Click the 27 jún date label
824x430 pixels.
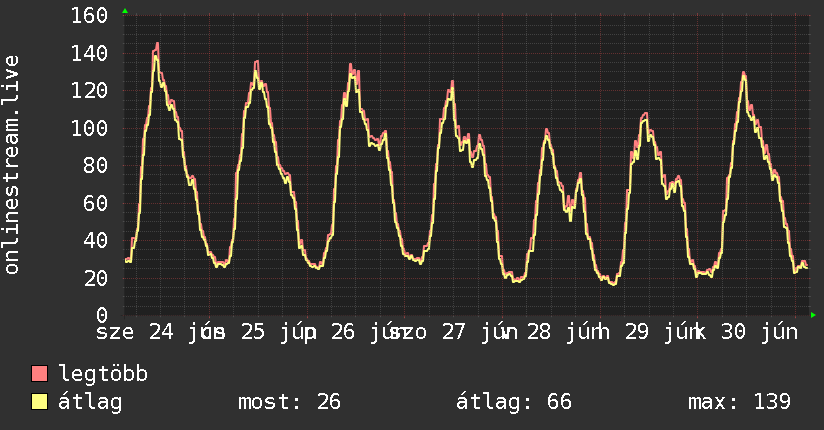[x=480, y=332]
